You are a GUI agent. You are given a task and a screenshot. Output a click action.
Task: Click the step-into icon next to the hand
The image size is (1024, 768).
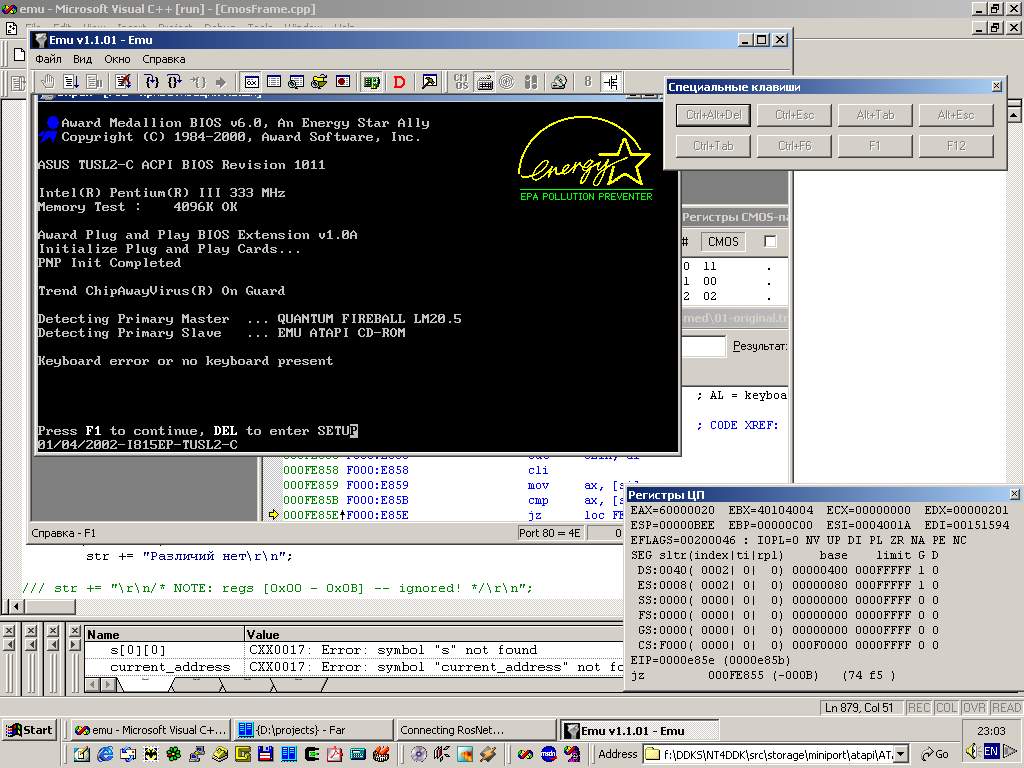[x=71, y=82]
